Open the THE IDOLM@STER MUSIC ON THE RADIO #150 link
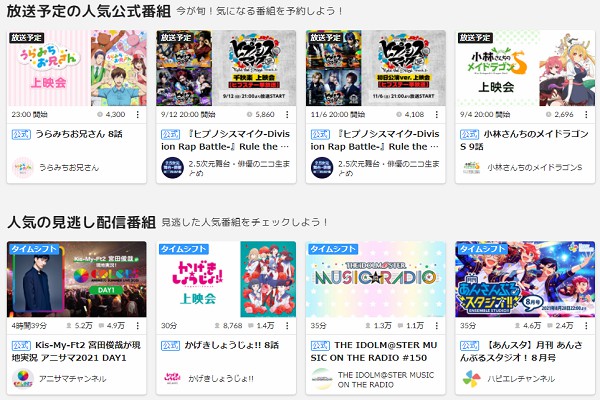Image resolution: width=600 pixels, height=400 pixels. tap(374, 351)
